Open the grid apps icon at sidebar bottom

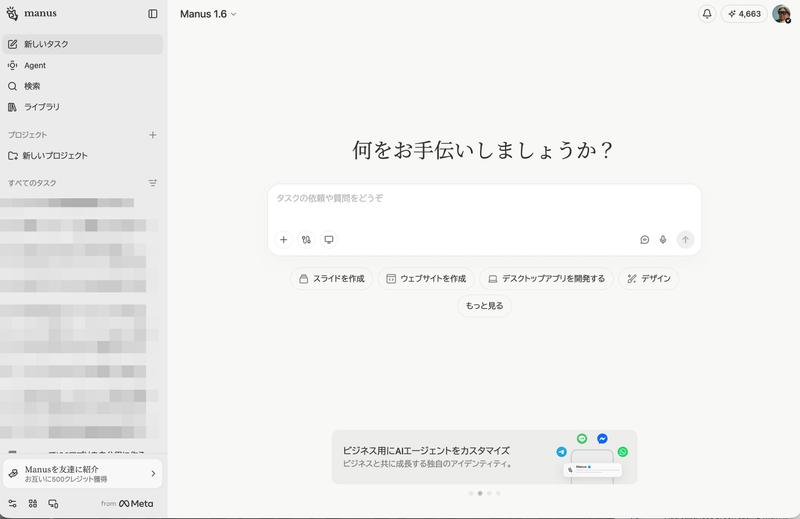tap(33, 504)
